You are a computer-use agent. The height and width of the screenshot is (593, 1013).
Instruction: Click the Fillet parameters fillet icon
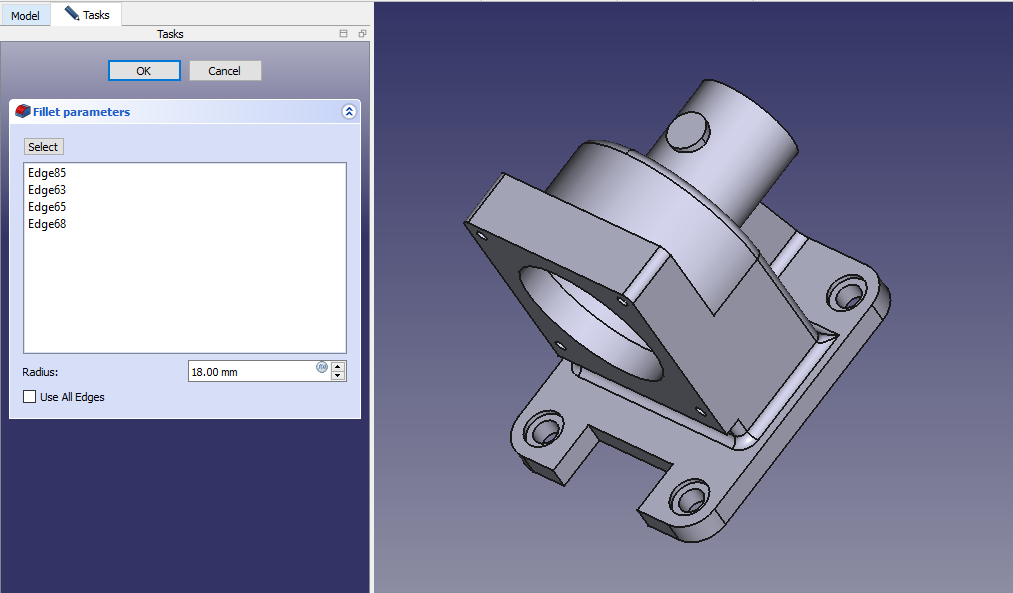pos(22,112)
